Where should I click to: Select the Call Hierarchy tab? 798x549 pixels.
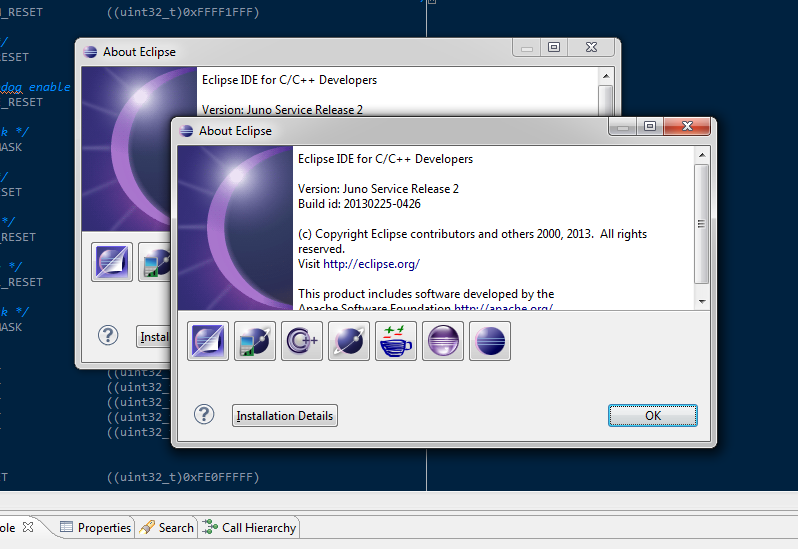pos(250,527)
